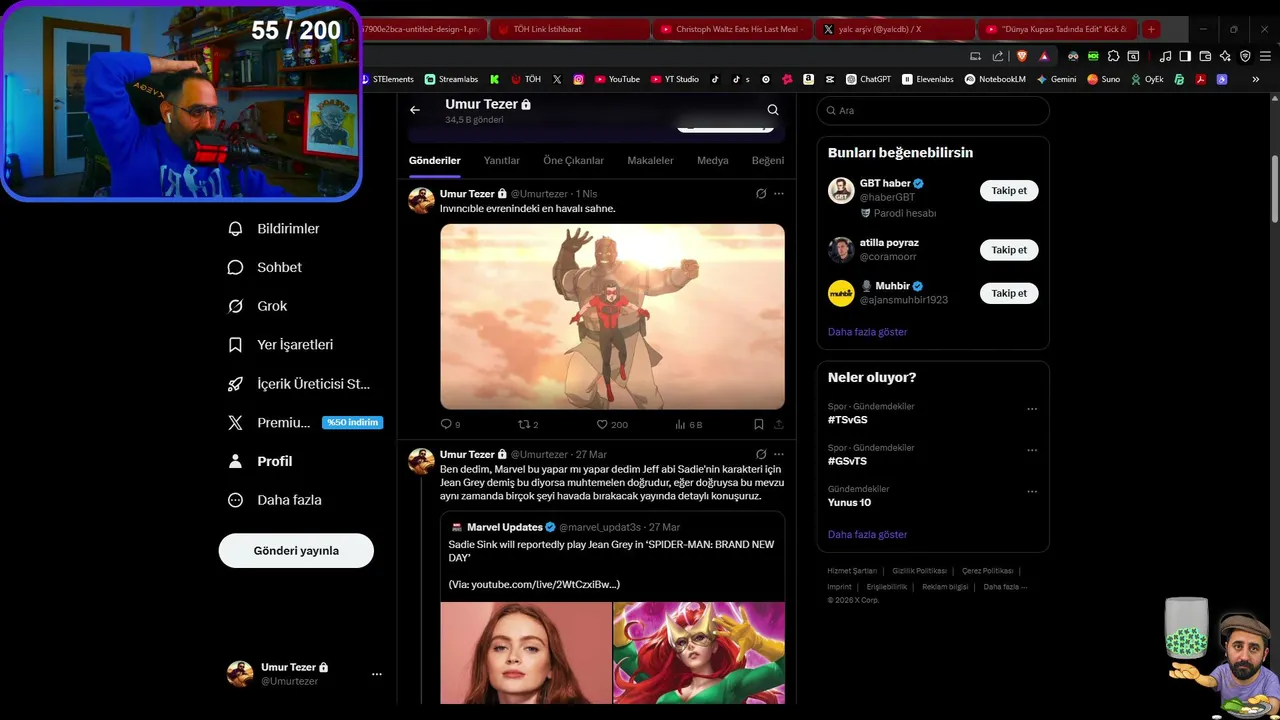The height and width of the screenshot is (720, 1280).
Task: Switch to Öne Çıkanlar tab
Action: pyautogui.click(x=573, y=160)
